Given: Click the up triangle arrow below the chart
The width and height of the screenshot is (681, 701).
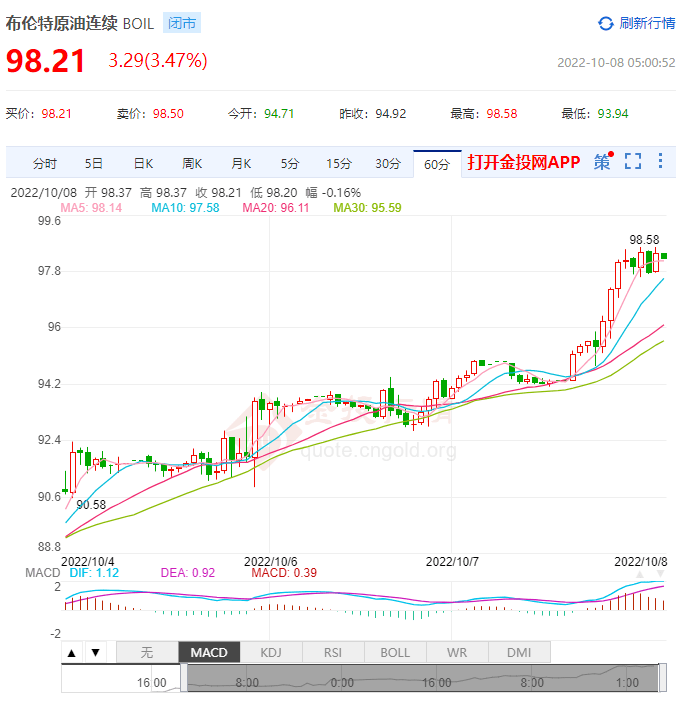Looking at the screenshot, I should click(72, 653).
